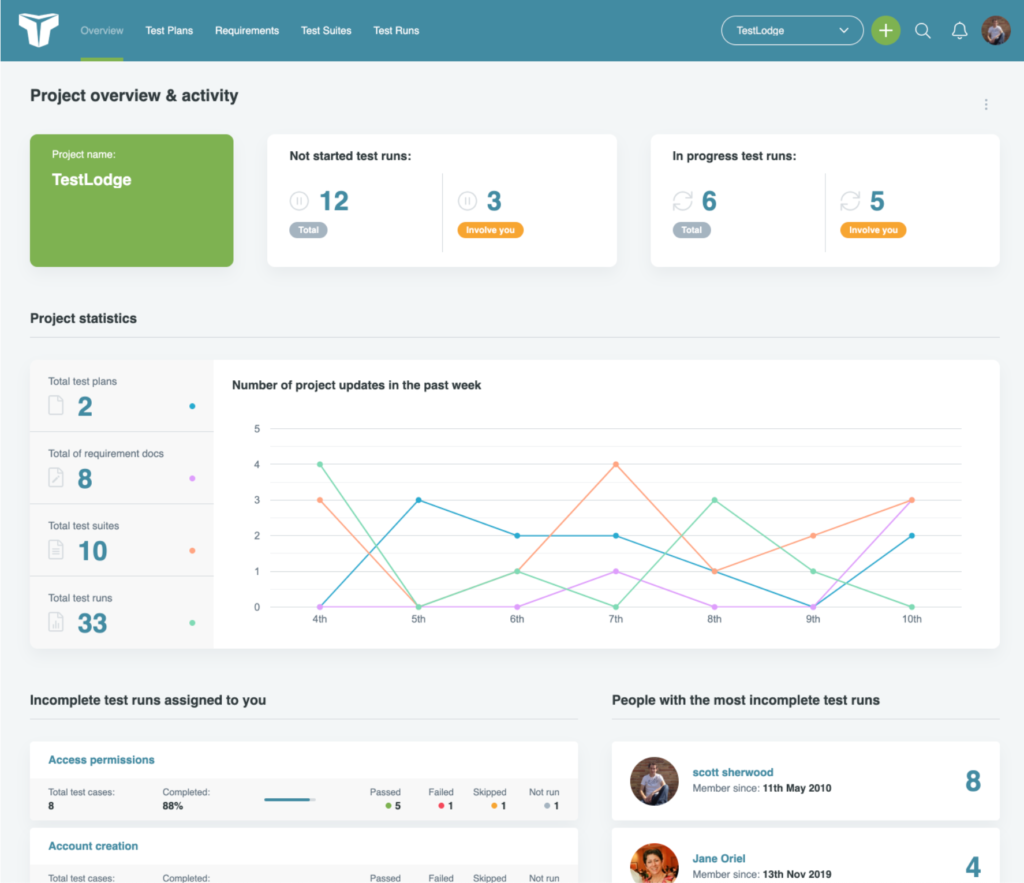Image resolution: width=1024 pixels, height=883 pixels.
Task: Switch to the Test Plans tab
Action: click(x=169, y=31)
